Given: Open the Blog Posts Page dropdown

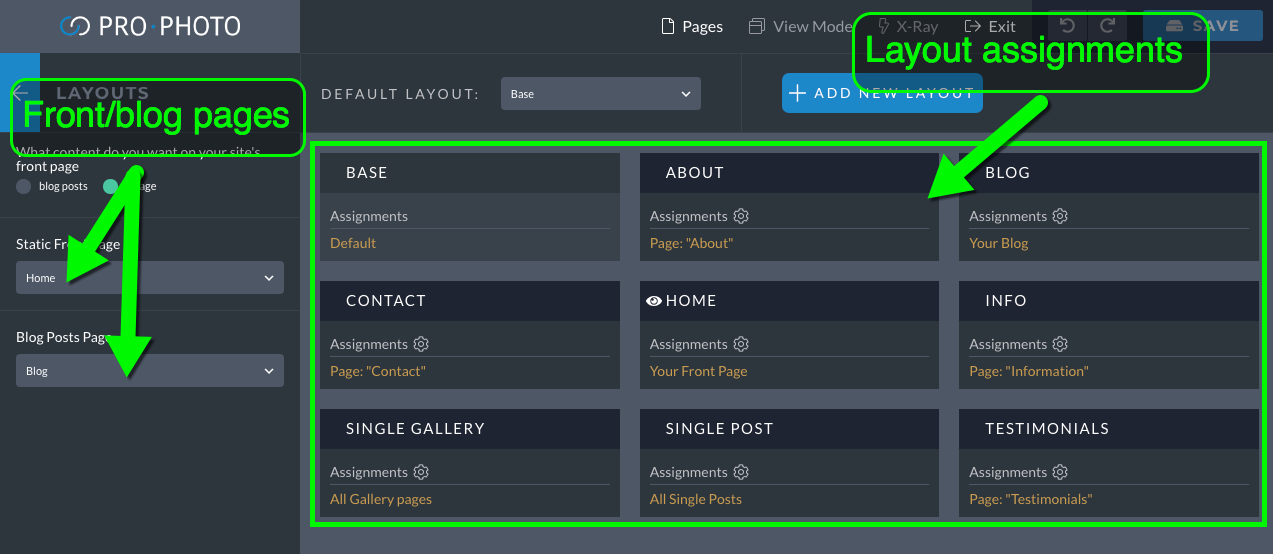Looking at the screenshot, I should click(x=150, y=371).
